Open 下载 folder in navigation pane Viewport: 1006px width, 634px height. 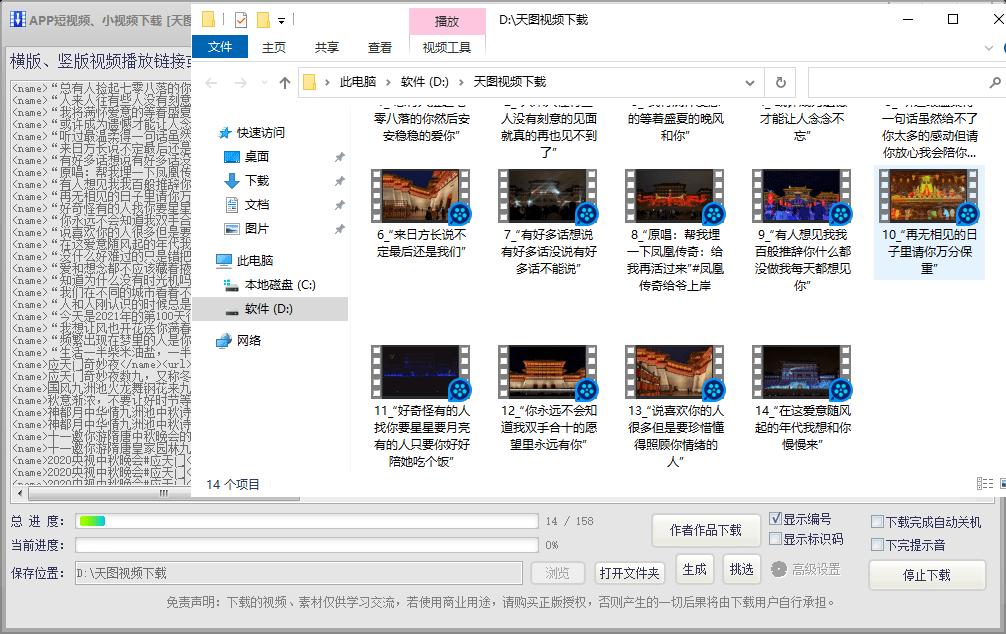pos(257,180)
